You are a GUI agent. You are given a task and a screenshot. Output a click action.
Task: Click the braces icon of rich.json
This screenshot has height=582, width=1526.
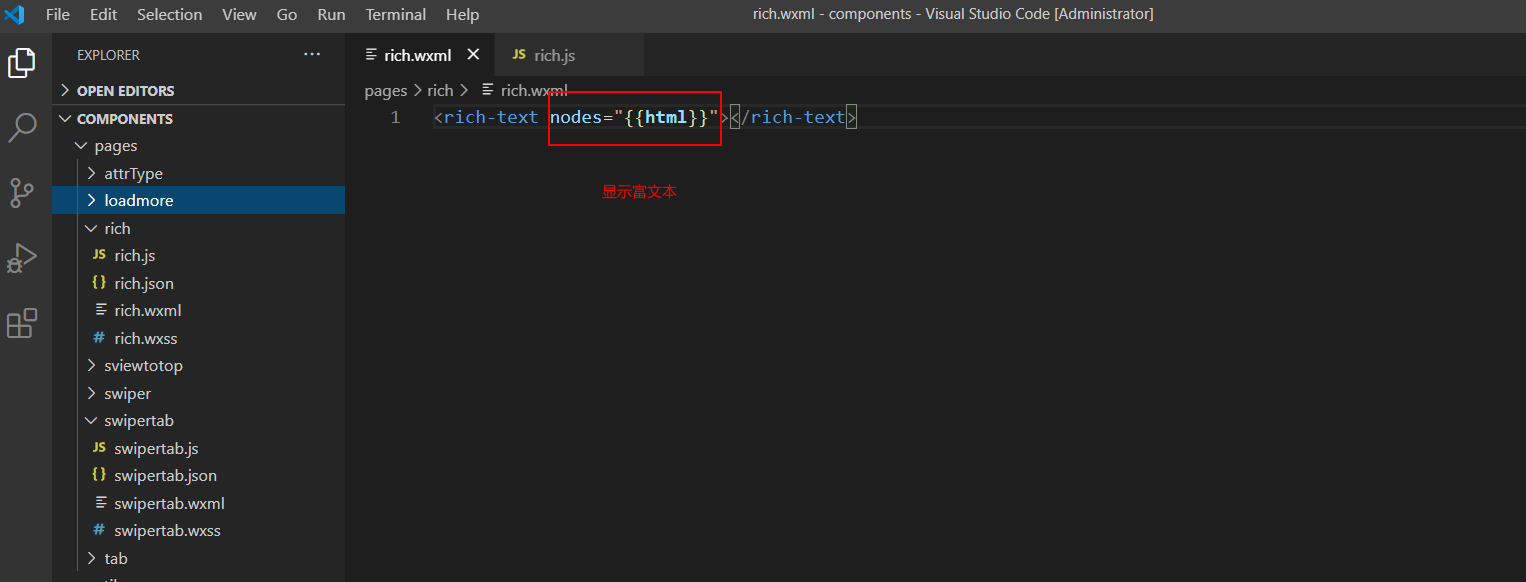pos(99,283)
